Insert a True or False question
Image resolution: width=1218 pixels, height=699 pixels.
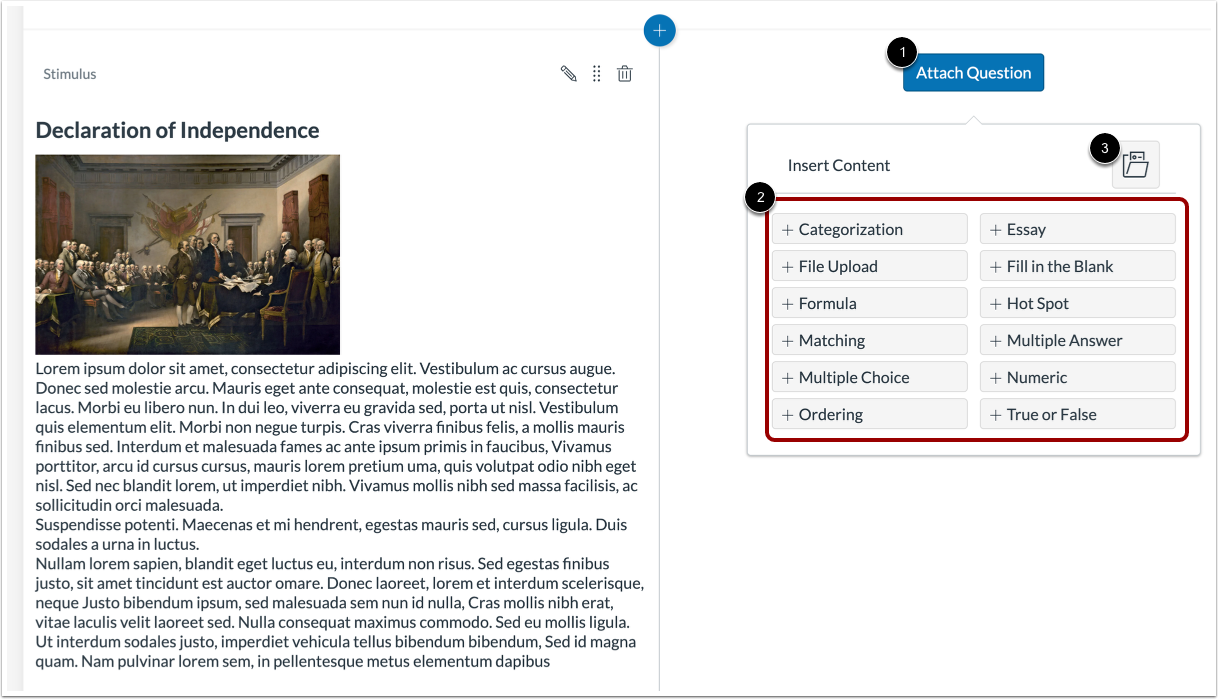(1078, 414)
